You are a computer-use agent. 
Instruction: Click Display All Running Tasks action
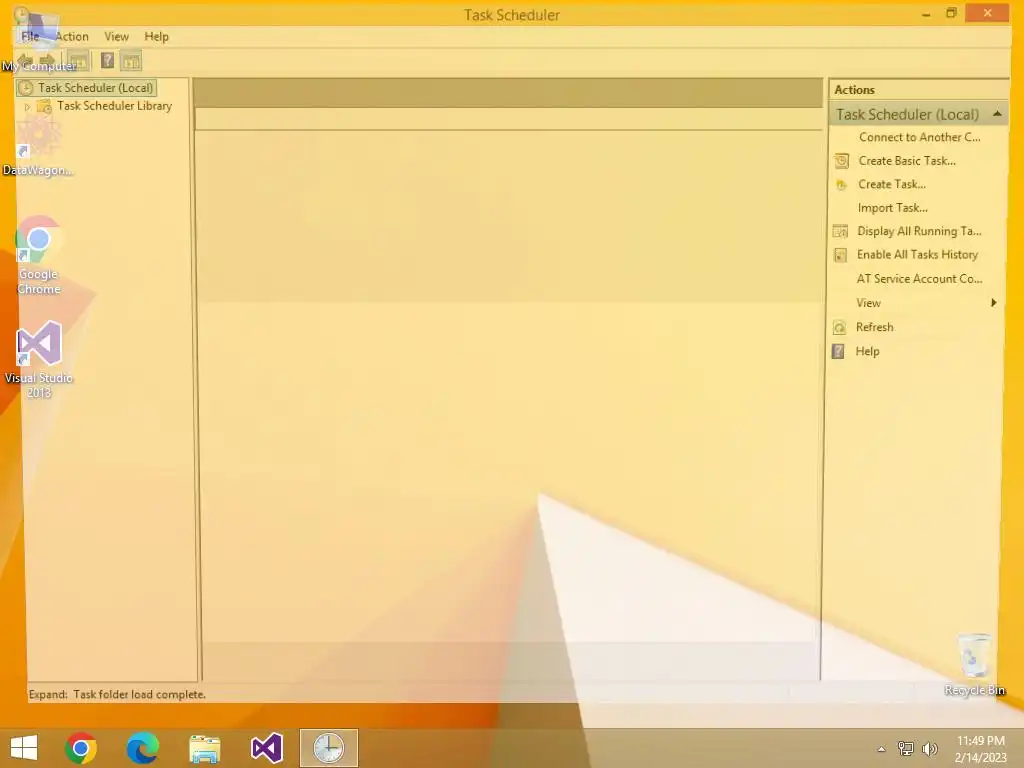point(919,231)
